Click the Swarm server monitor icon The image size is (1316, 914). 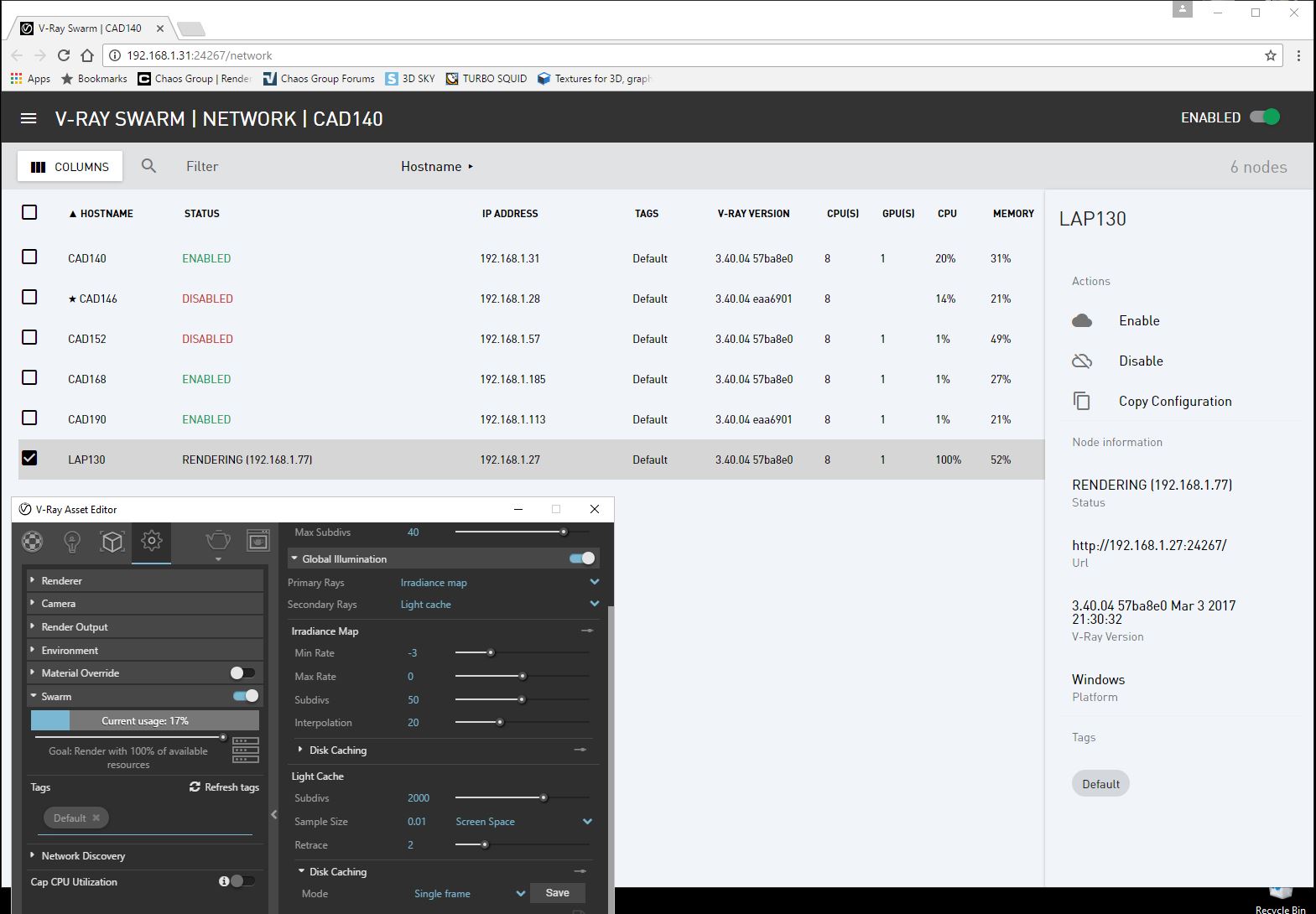pyautogui.click(x=245, y=750)
